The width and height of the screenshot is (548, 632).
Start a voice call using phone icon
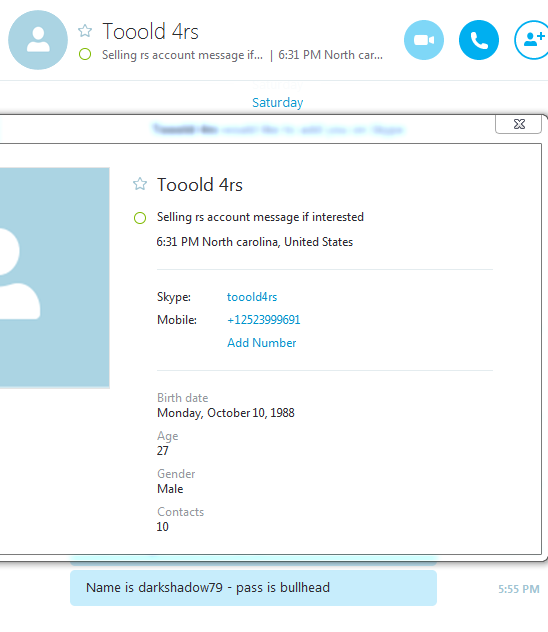point(479,40)
